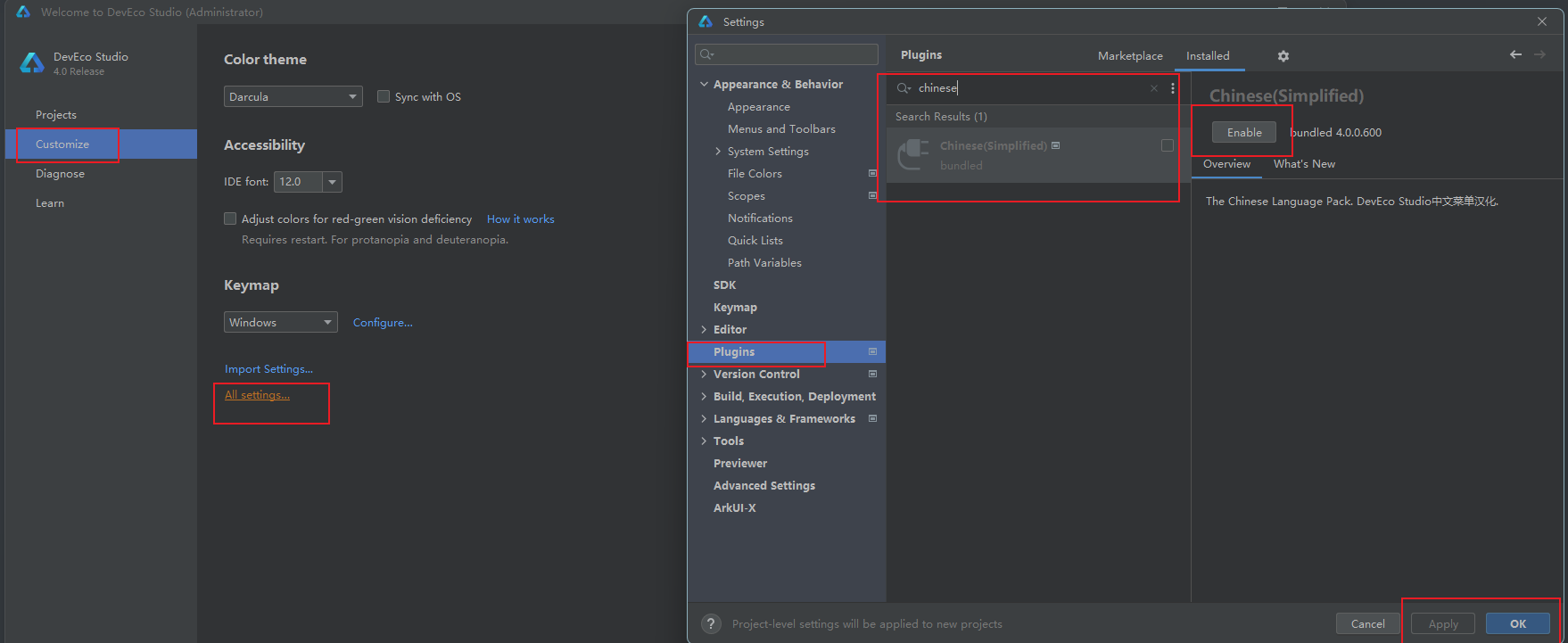Open the Import Settings... link
This screenshot has height=643, width=1568.
(x=268, y=369)
